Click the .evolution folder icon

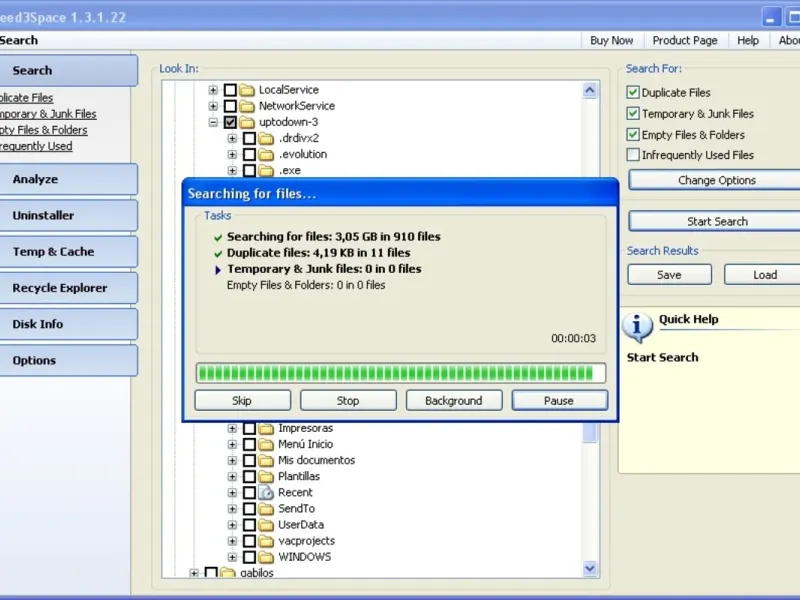pyautogui.click(x=266, y=154)
